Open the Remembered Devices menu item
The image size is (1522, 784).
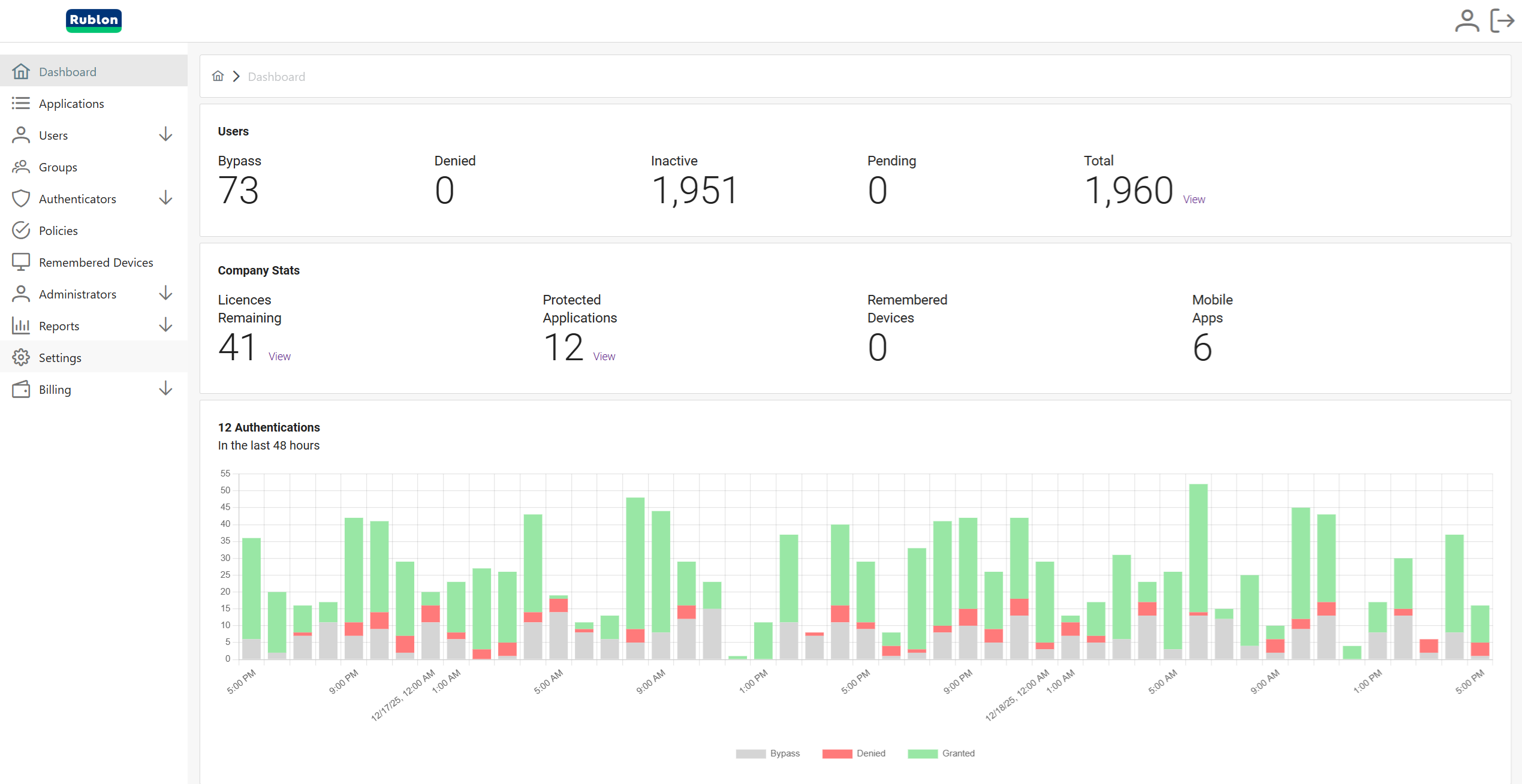pos(94,262)
